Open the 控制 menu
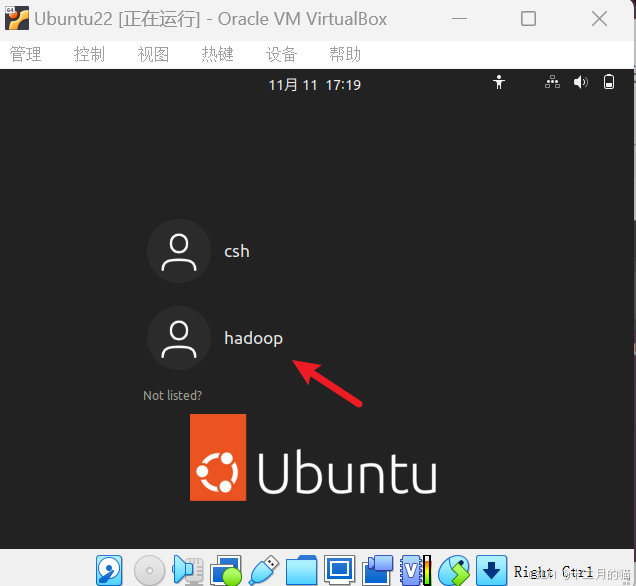636x586 pixels. [x=89, y=54]
